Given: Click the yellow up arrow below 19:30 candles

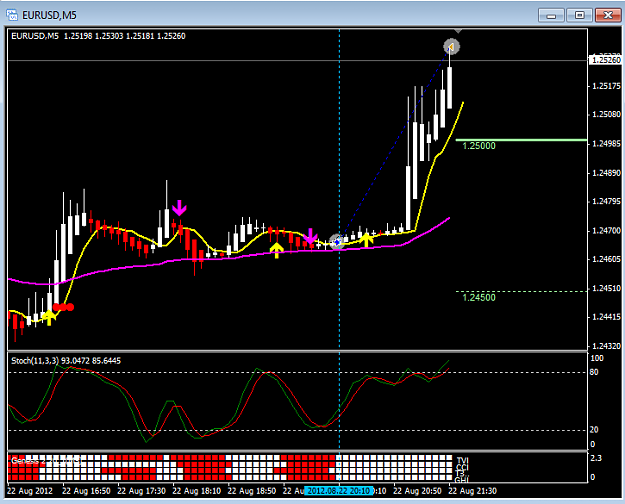Looking at the screenshot, I should click(x=276, y=250).
